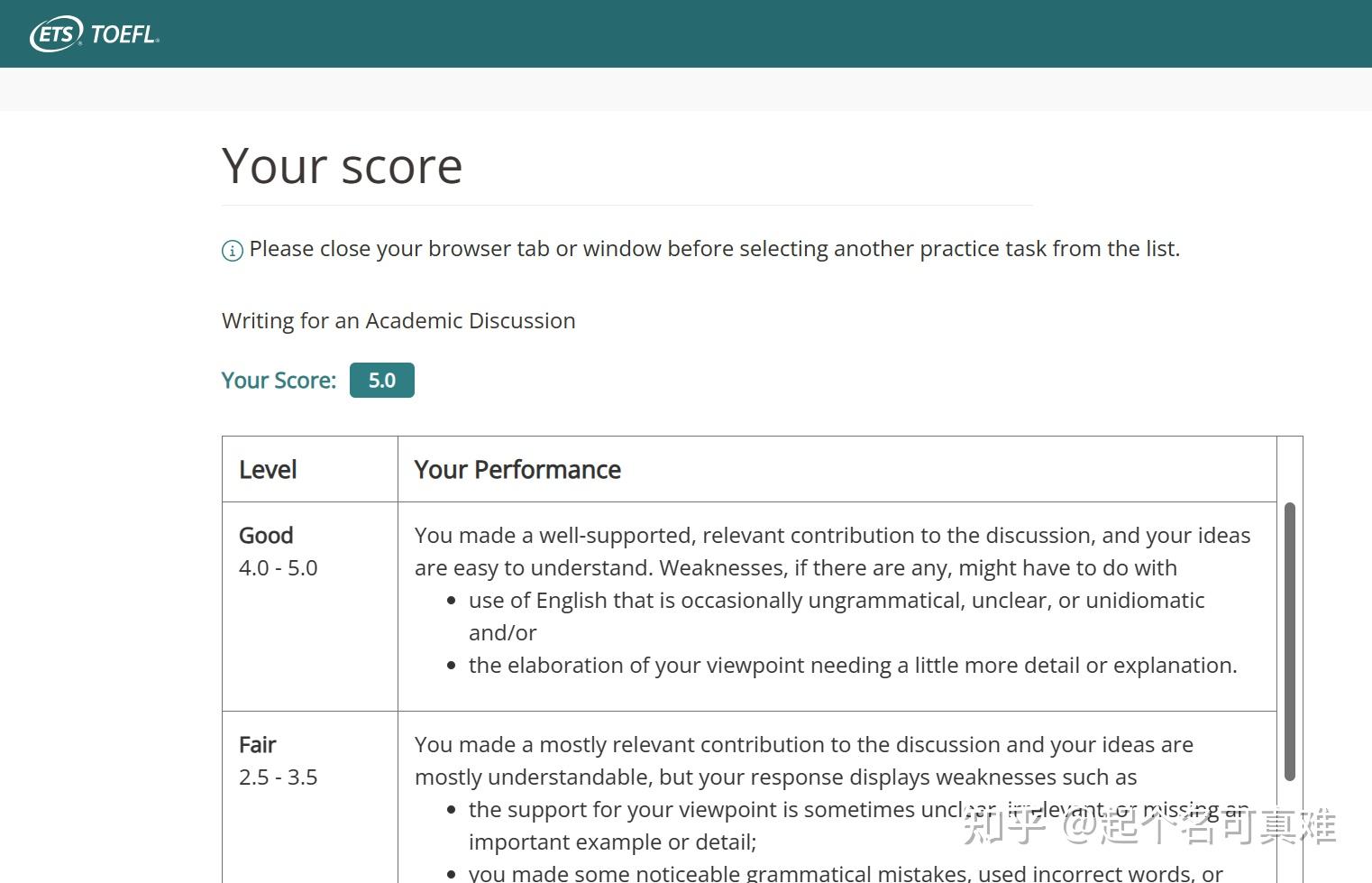Click the "Your Performance" column header
1372x883 pixels.
pyautogui.click(x=517, y=470)
